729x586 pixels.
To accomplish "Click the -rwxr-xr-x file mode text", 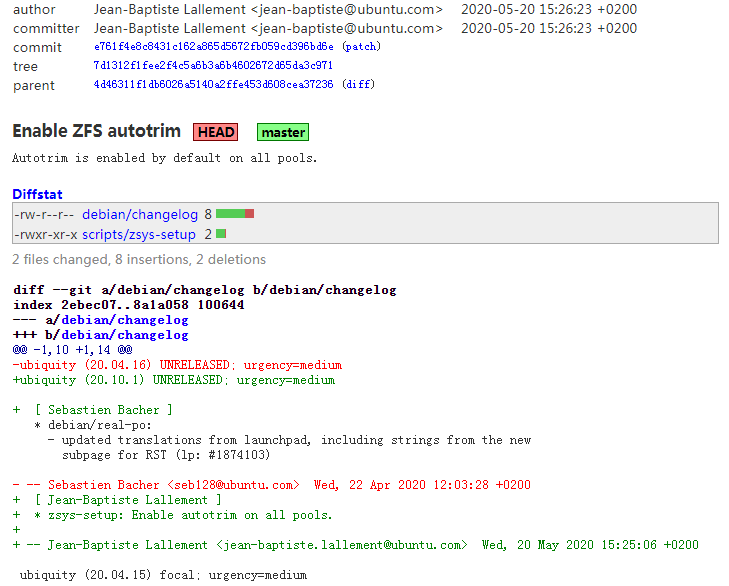I will click(x=46, y=234).
